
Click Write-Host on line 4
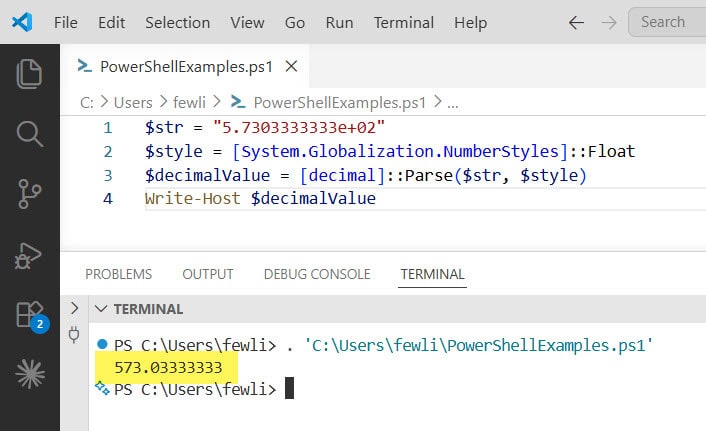(x=193, y=199)
